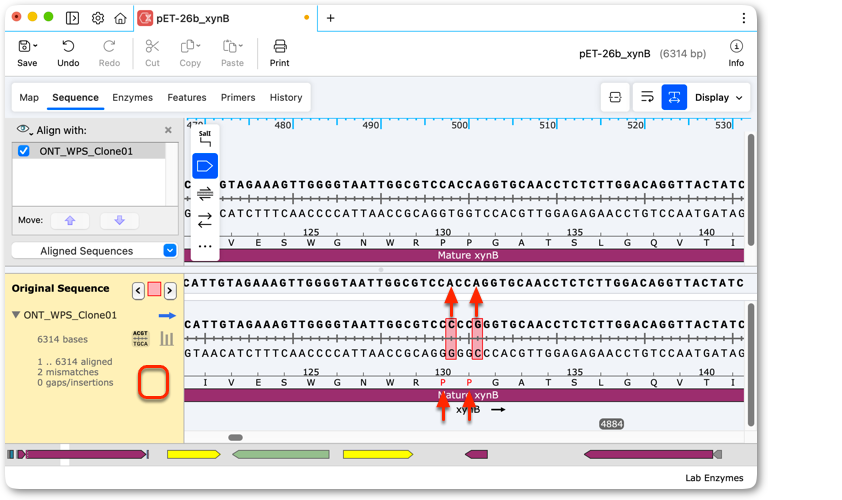Open the Enzymes tab
This screenshot has height=500, width=842.
[x=132, y=97]
